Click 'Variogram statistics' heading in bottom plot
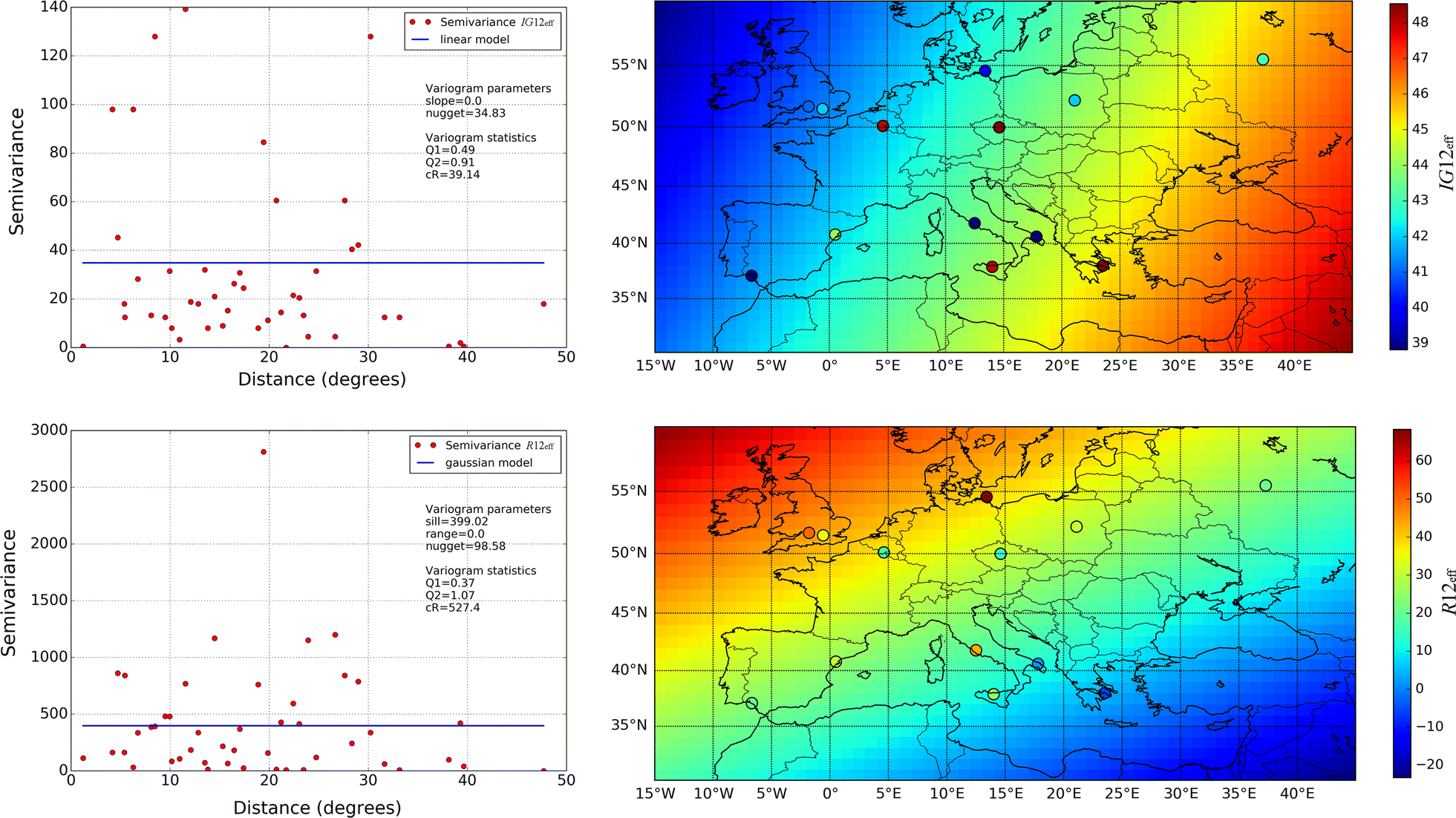This screenshot has height=818, width=1456. coord(480,571)
